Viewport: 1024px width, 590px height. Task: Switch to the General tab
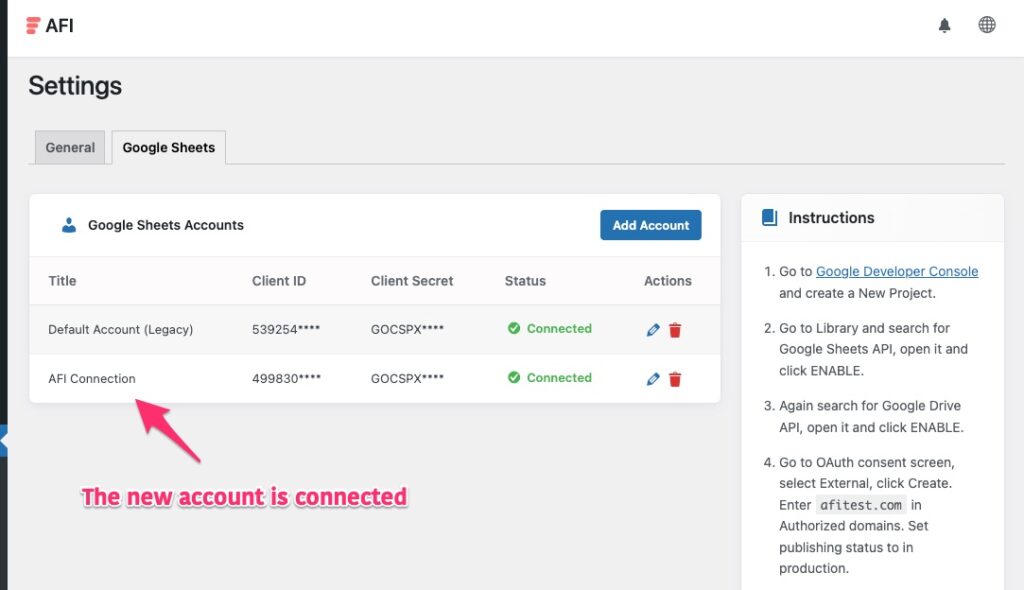click(70, 147)
